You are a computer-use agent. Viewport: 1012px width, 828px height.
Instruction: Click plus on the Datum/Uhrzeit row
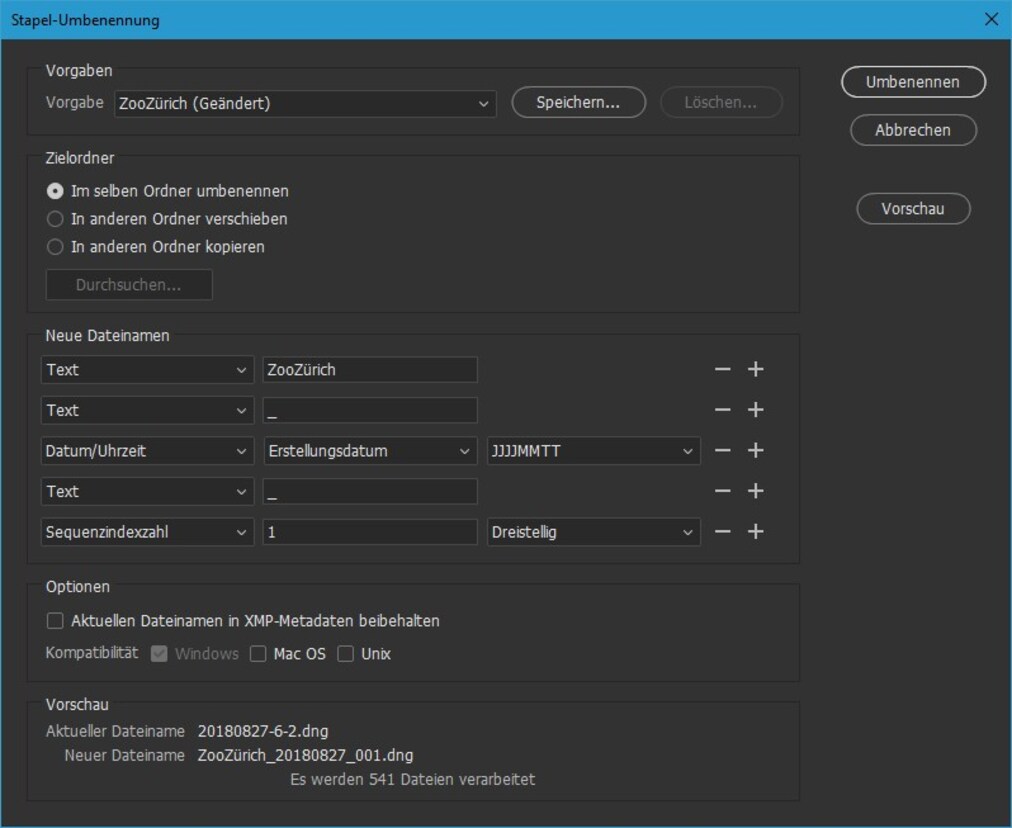[756, 451]
